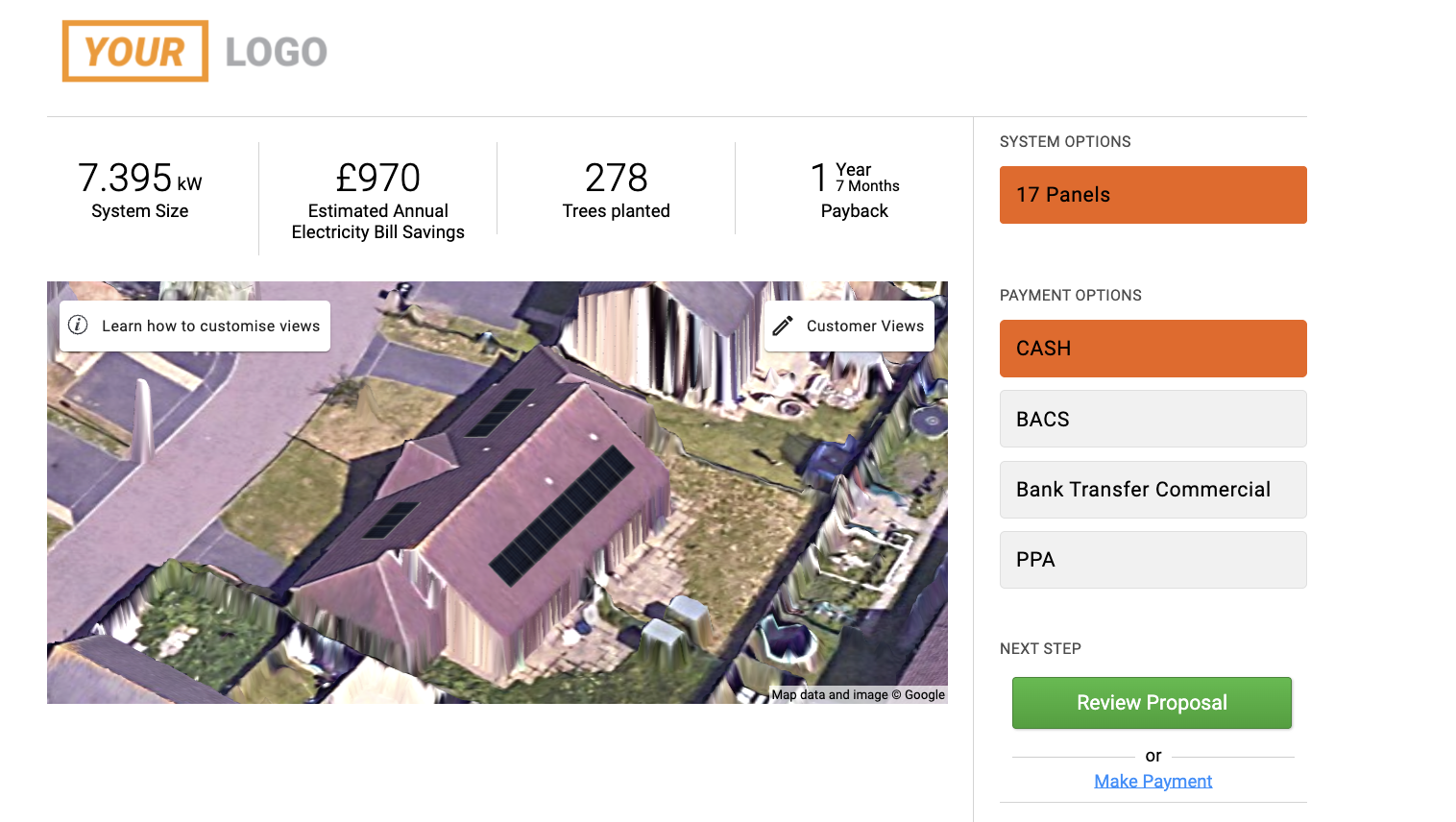This screenshot has width=1456, height=822.
Task: Click the NEXT STEP heading
Action: click(1040, 649)
